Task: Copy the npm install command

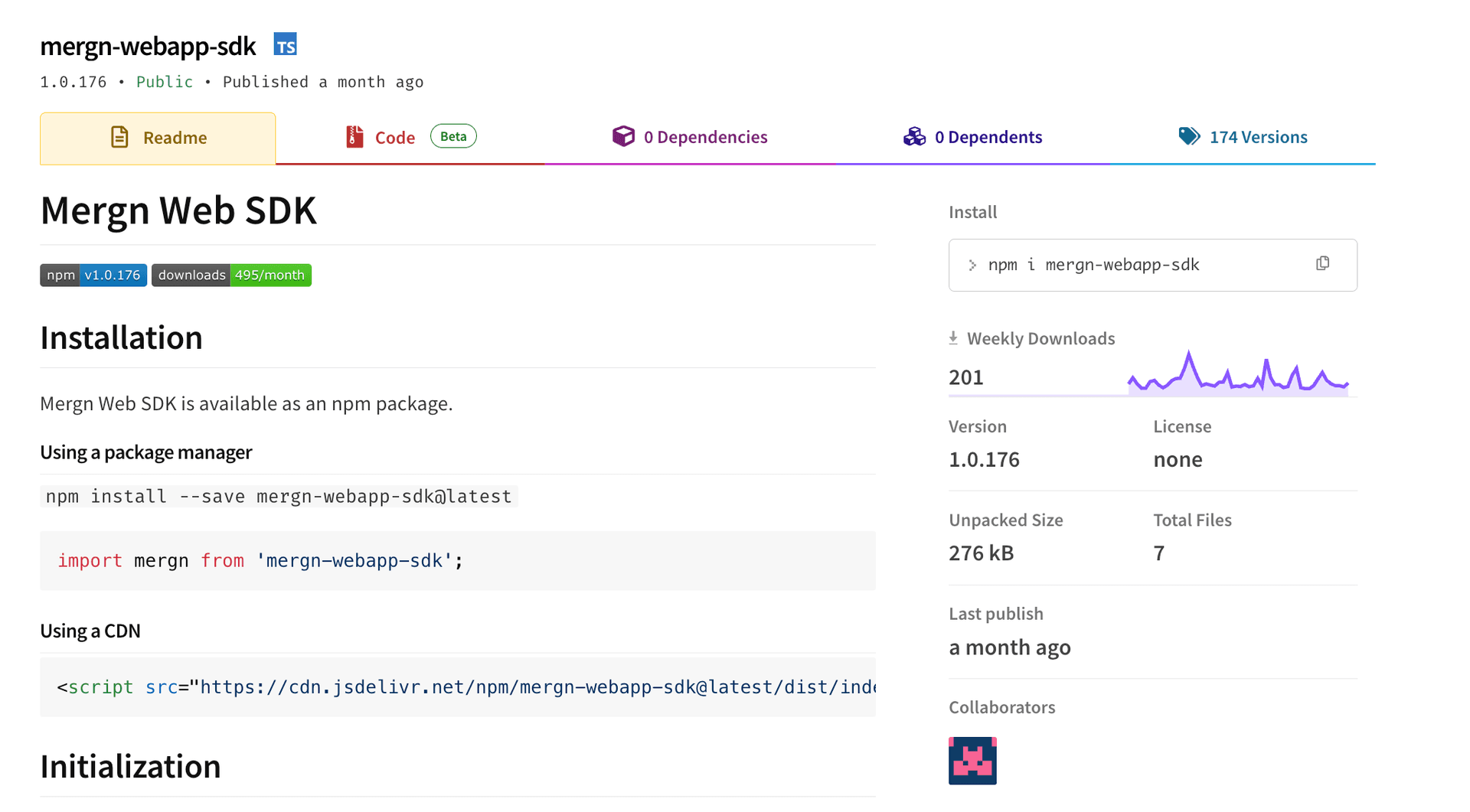Action: [x=1322, y=263]
